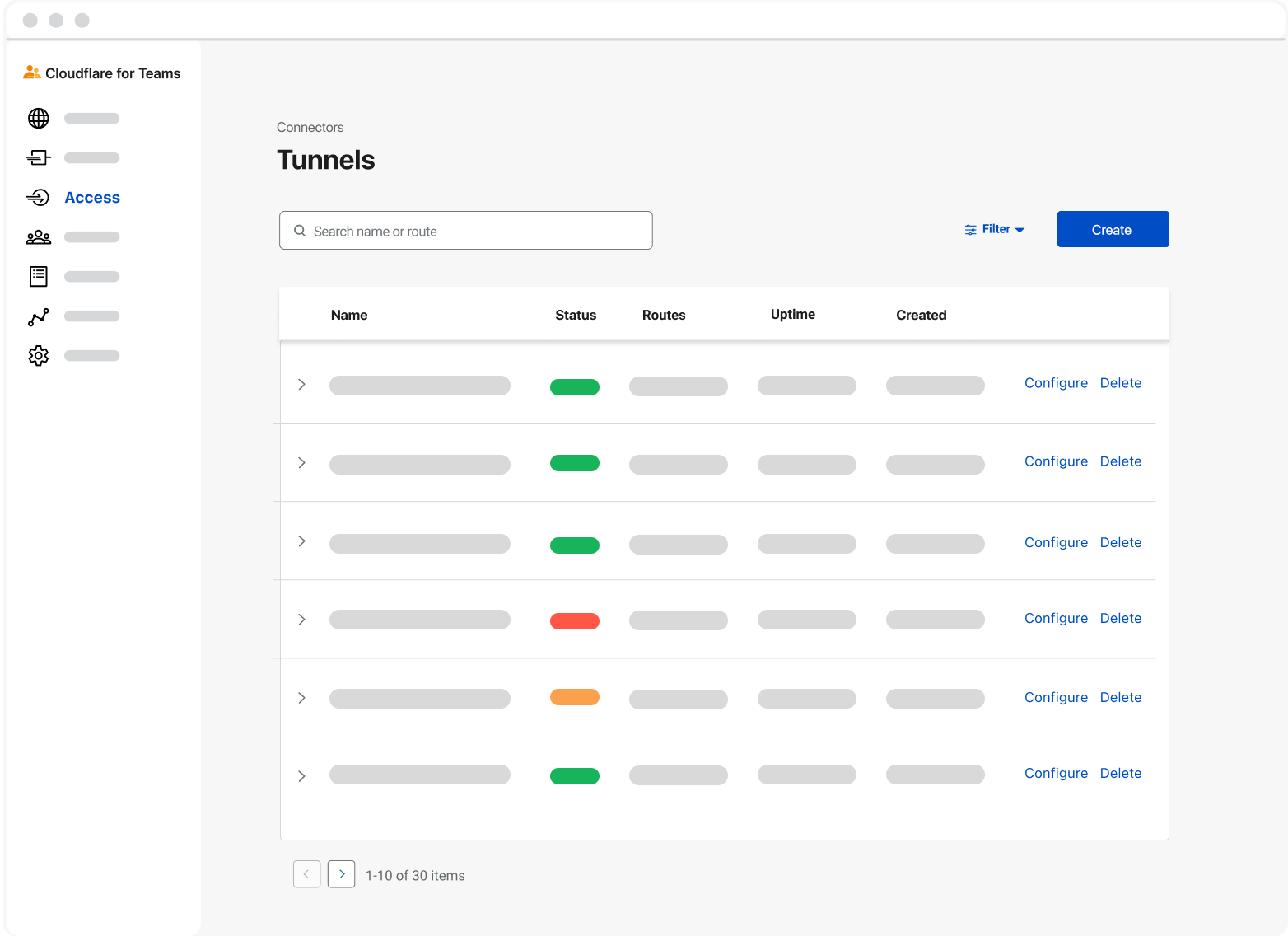Open the users group sidebar icon
The image size is (1288, 936).
(39, 237)
